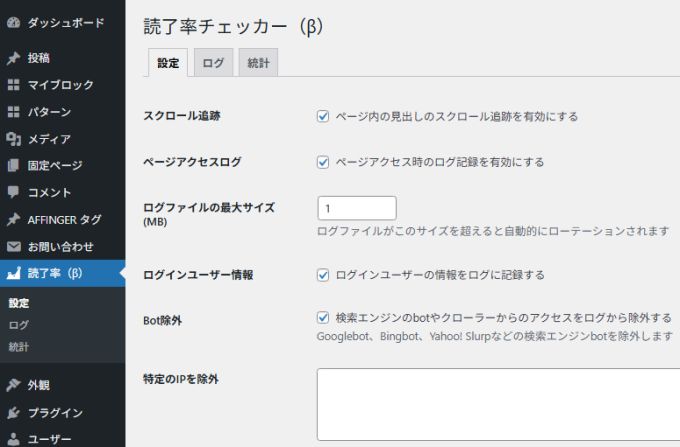Click the envelope icon beside お問い合わせ
680x447 pixels.
tap(13, 246)
